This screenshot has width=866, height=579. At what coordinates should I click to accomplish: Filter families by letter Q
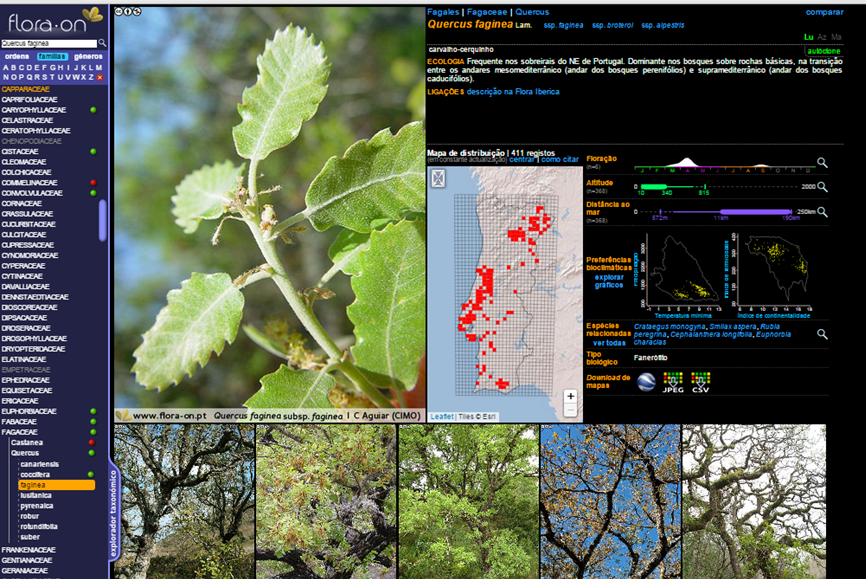click(x=29, y=77)
